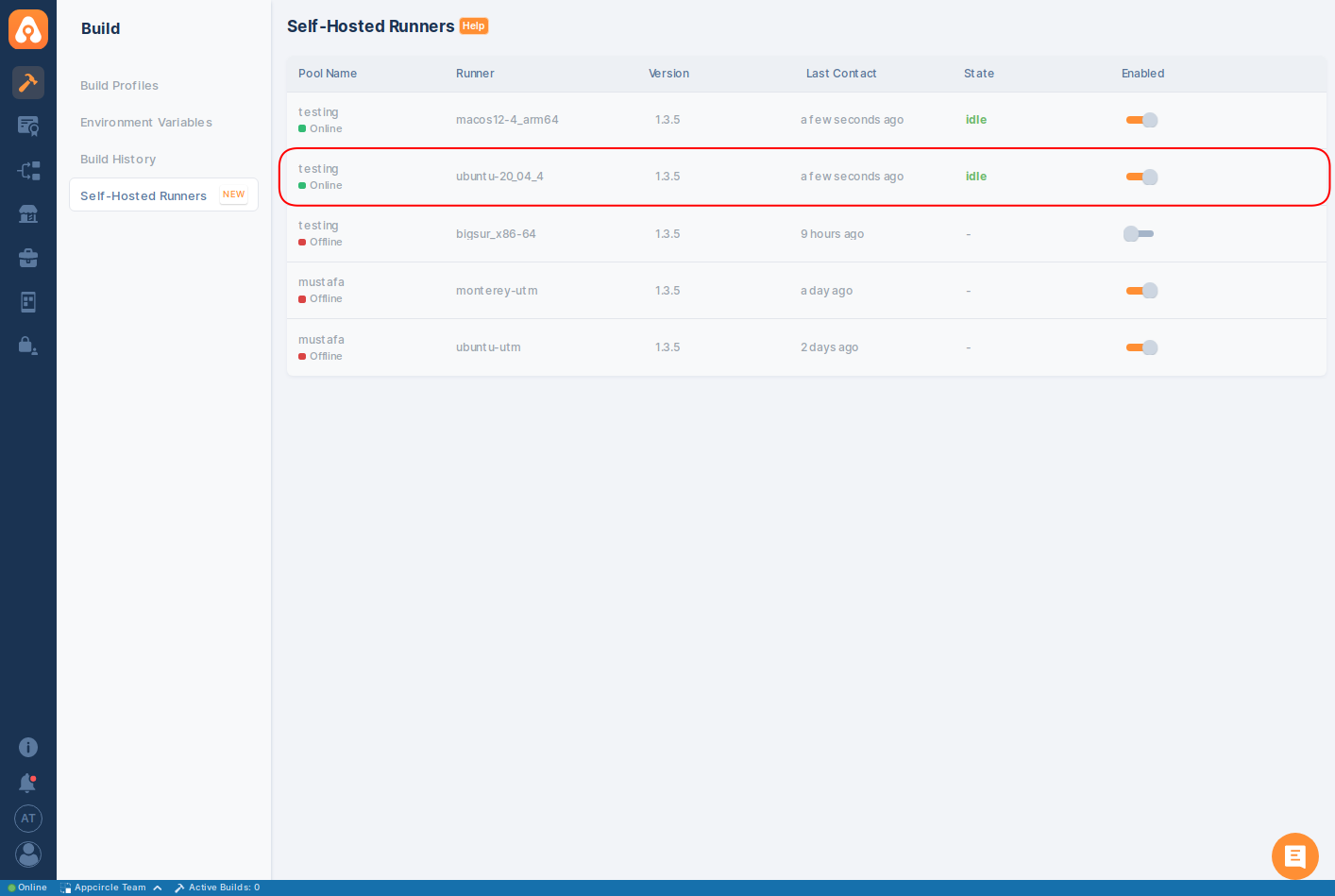The width and height of the screenshot is (1335, 896).
Task: Click the Runner column header
Action: point(475,74)
